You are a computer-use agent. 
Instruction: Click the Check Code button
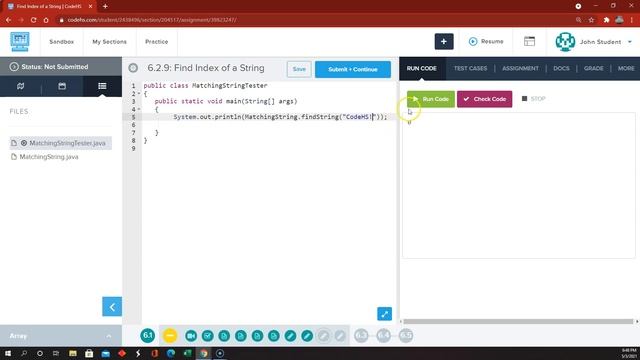[x=484, y=99]
